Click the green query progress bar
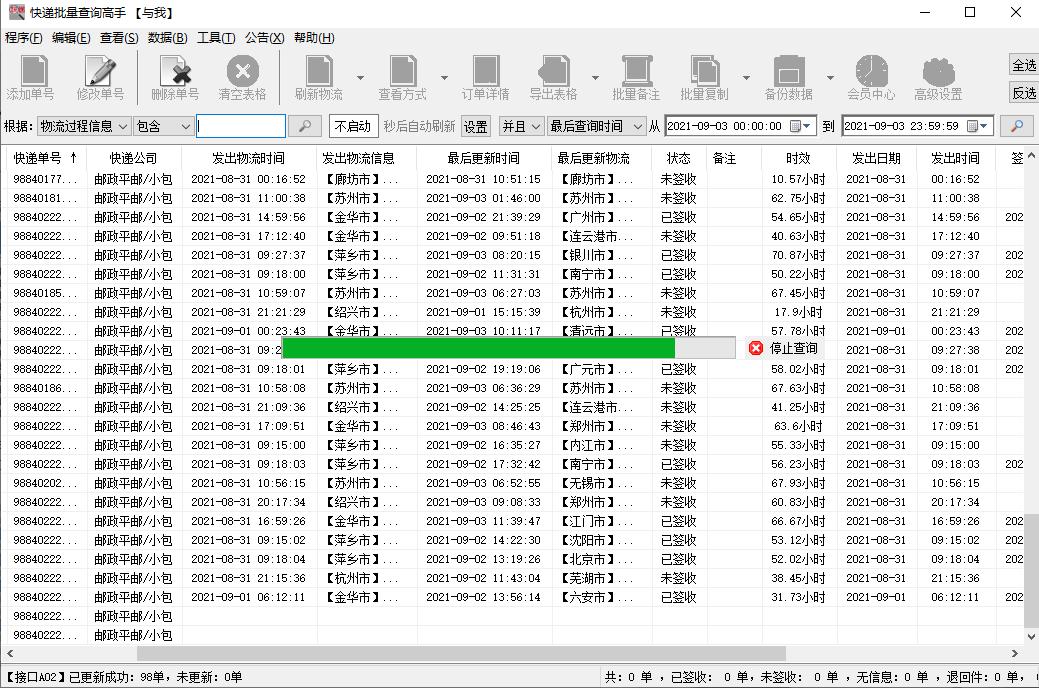 (x=480, y=348)
